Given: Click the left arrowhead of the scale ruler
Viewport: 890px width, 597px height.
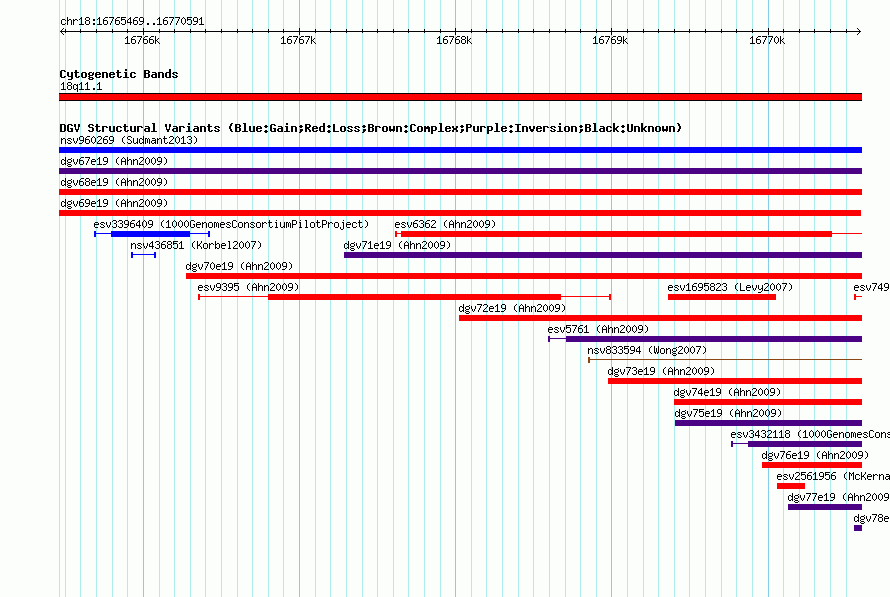Looking at the screenshot, I should (62, 31).
